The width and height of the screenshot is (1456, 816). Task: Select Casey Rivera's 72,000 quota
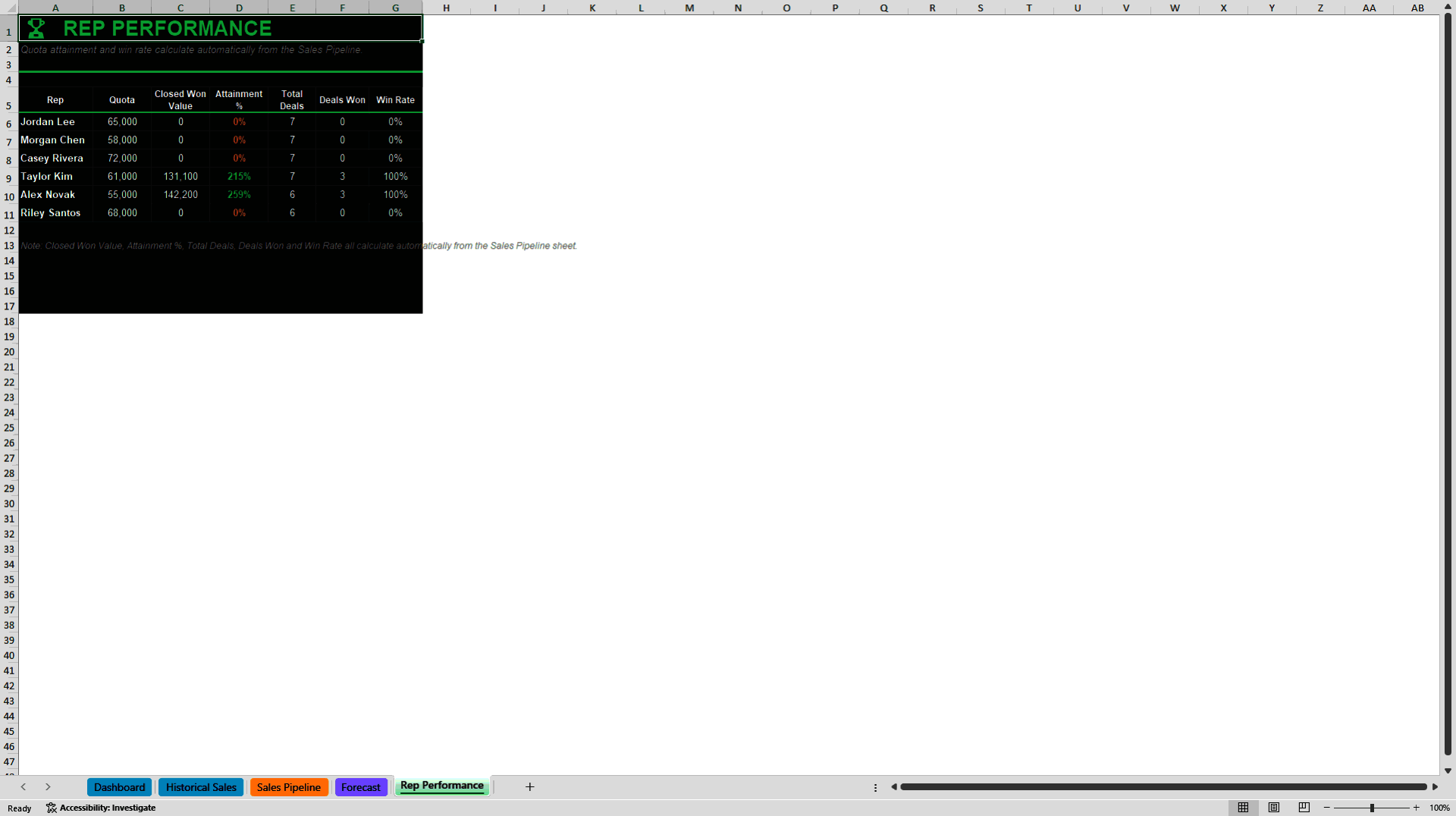click(122, 158)
